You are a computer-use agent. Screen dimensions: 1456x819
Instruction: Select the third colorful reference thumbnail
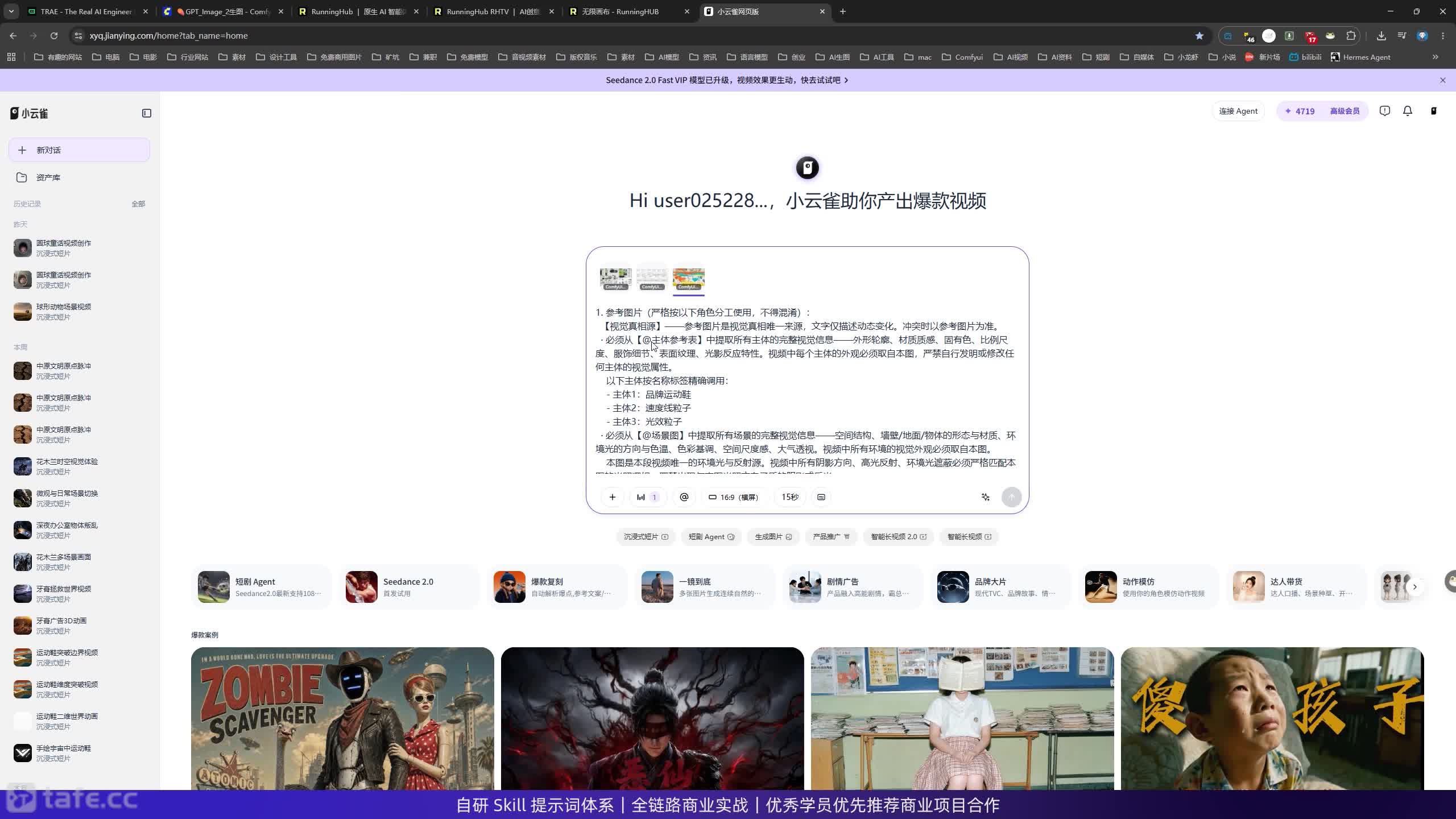pyautogui.click(x=688, y=279)
